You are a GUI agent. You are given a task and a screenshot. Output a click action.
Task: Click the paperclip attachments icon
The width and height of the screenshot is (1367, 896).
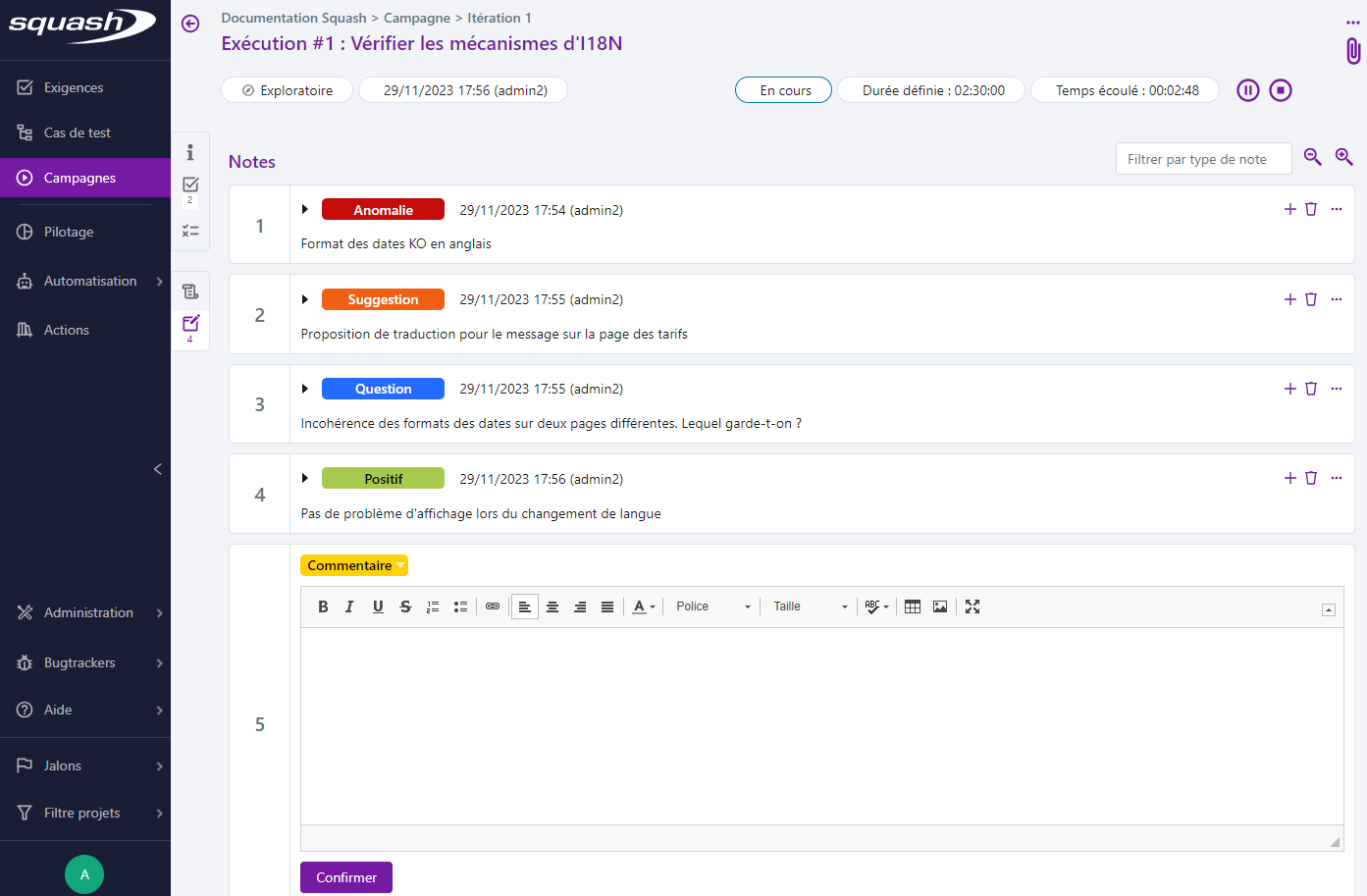[1352, 51]
